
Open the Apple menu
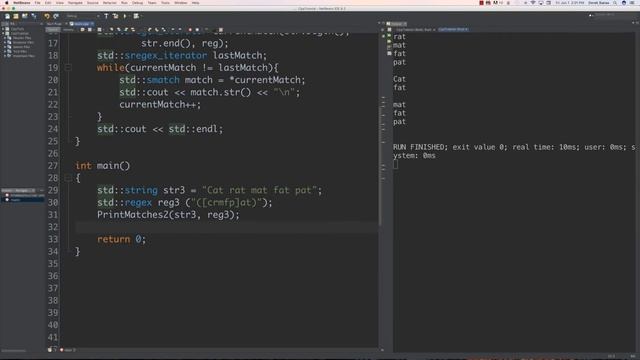click(7, 3)
